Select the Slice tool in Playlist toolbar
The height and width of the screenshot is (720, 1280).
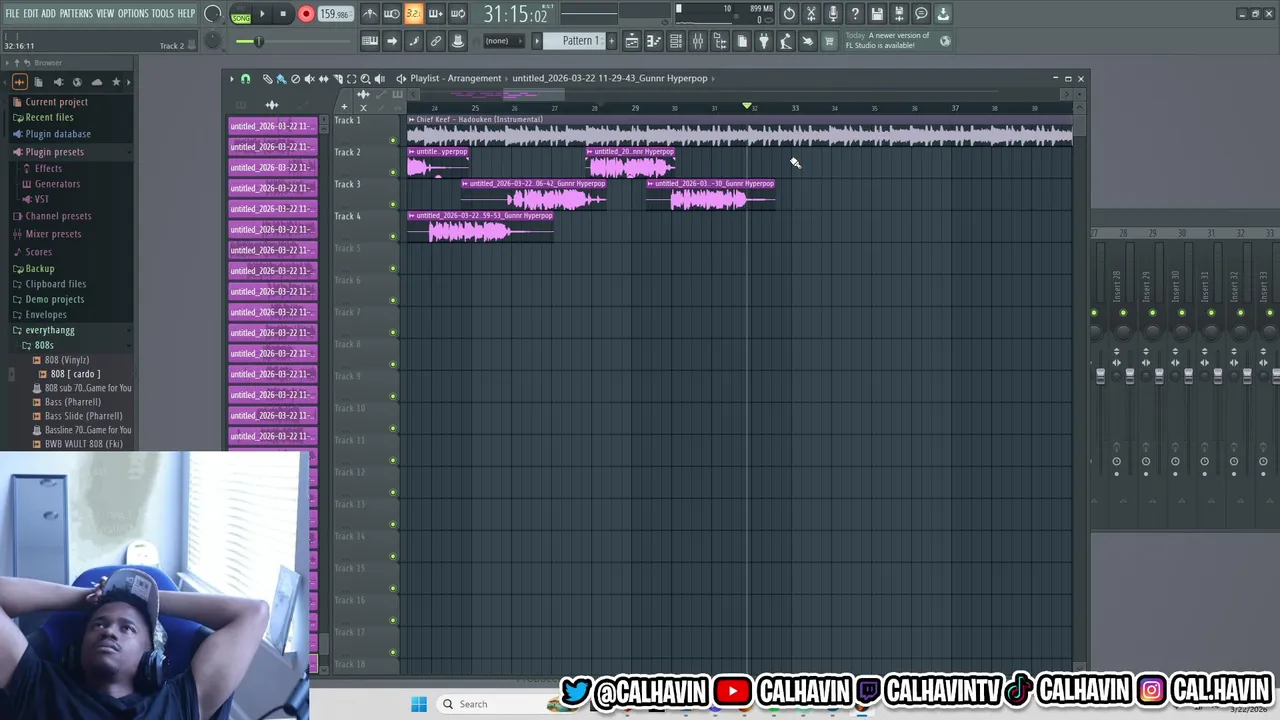(x=338, y=79)
